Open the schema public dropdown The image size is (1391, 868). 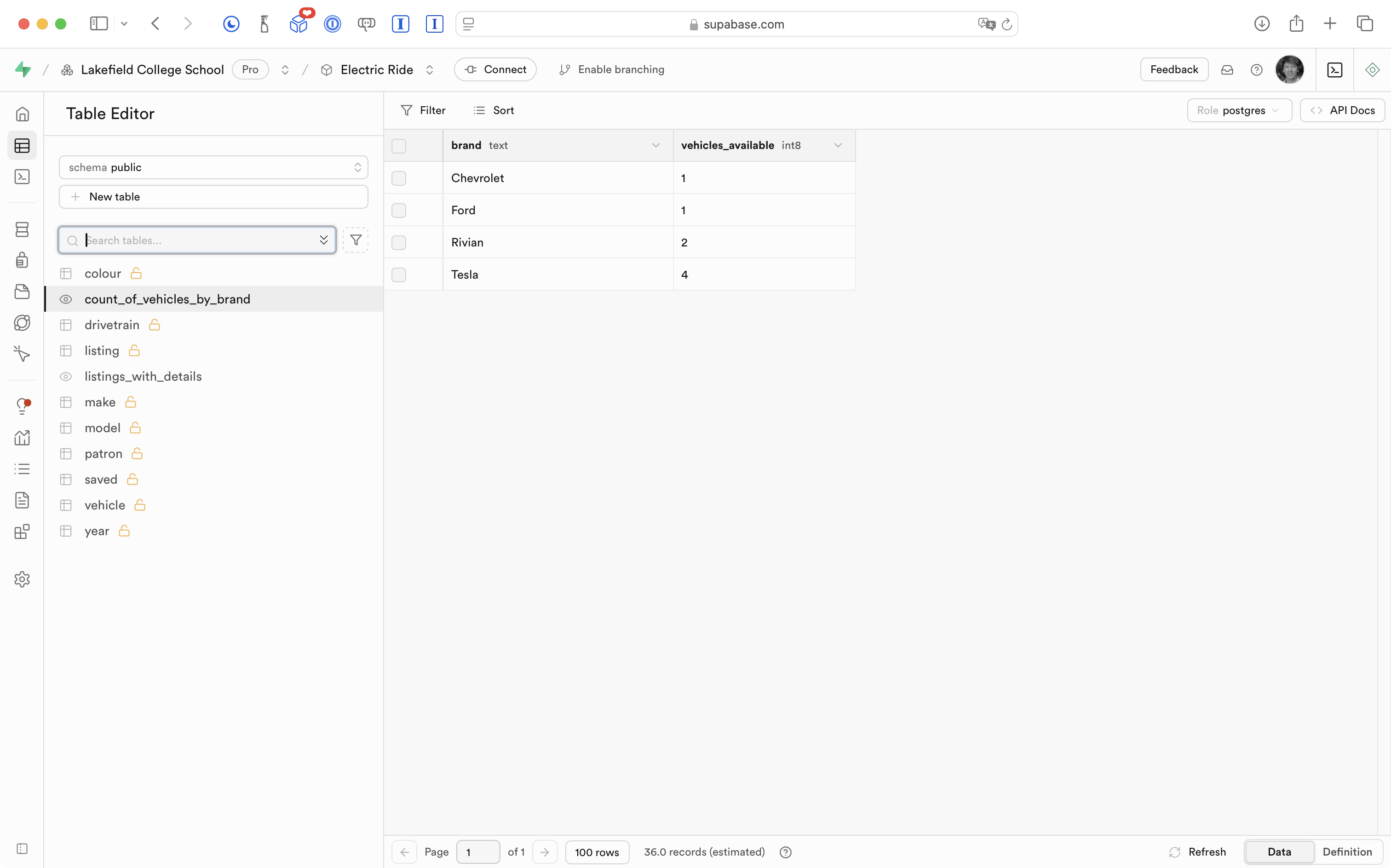pyautogui.click(x=213, y=167)
